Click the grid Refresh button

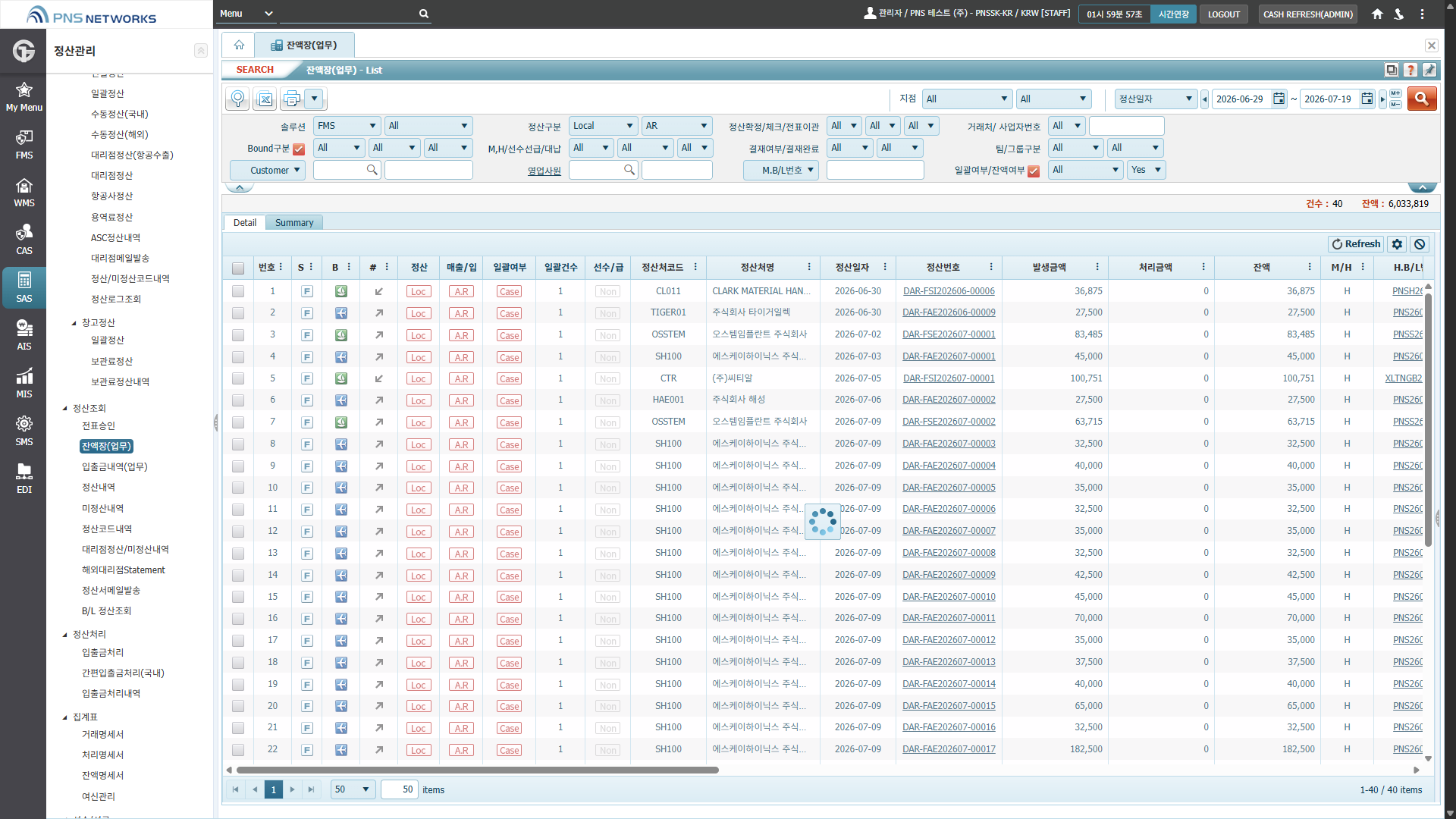[x=1356, y=244]
